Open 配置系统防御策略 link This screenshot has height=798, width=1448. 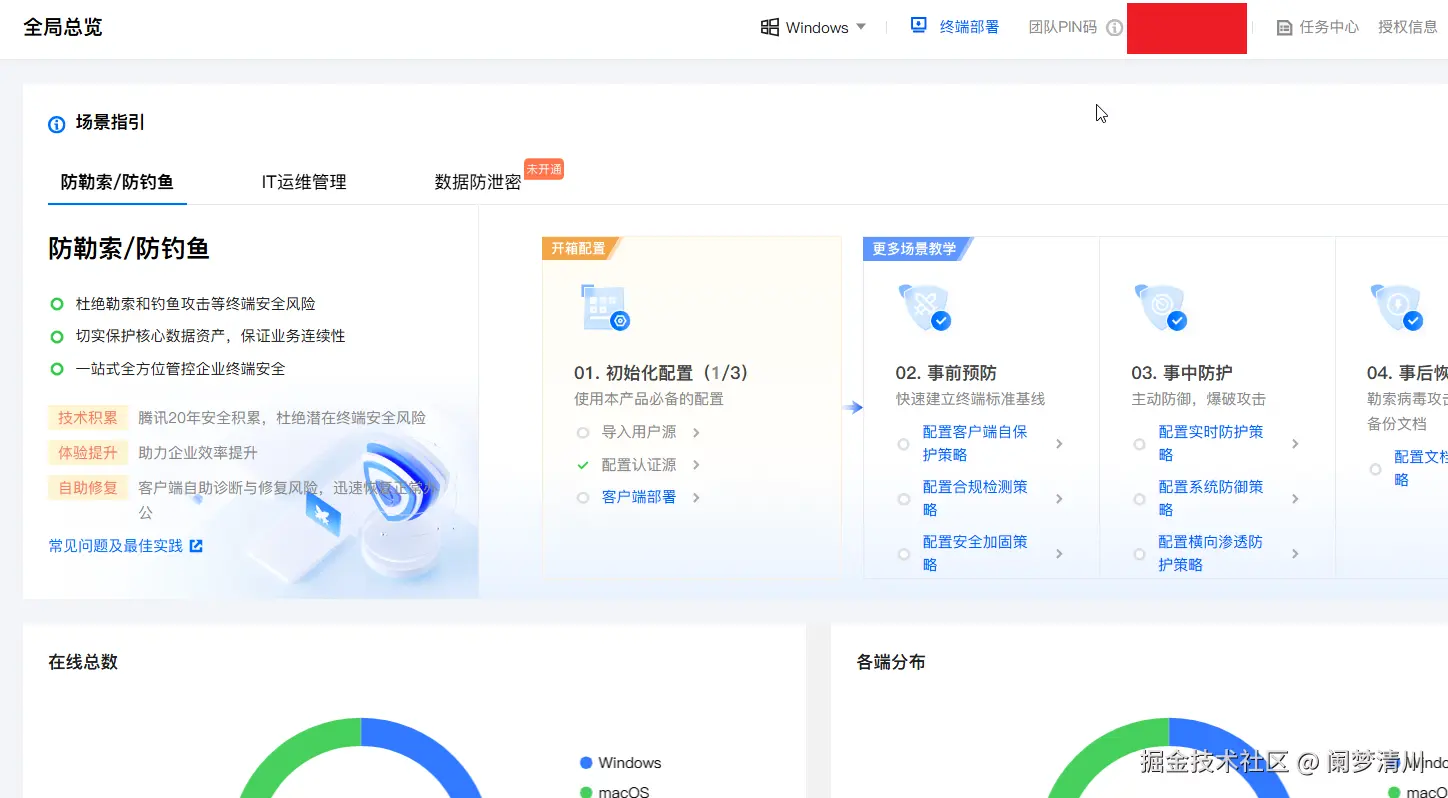click(1211, 498)
